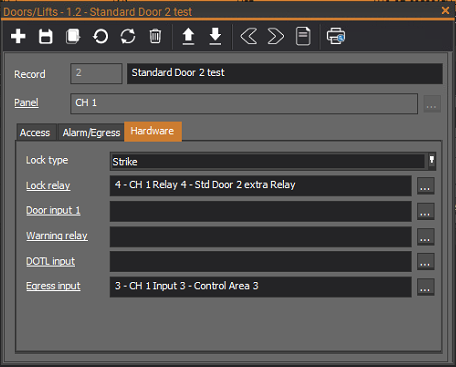
Task: Click the 'Record' label
Action: pos(30,74)
